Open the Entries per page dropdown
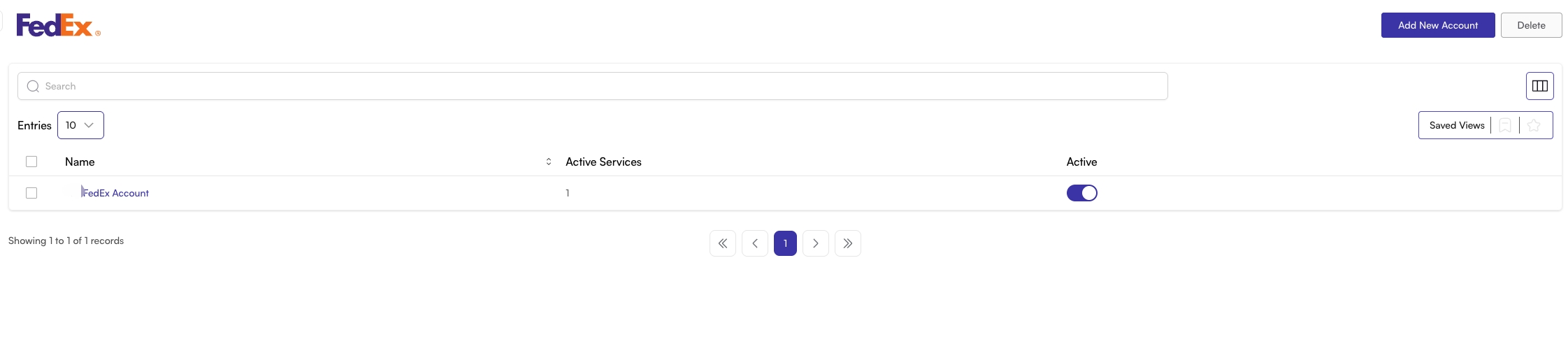This screenshot has height=351, width=1568. [x=80, y=125]
